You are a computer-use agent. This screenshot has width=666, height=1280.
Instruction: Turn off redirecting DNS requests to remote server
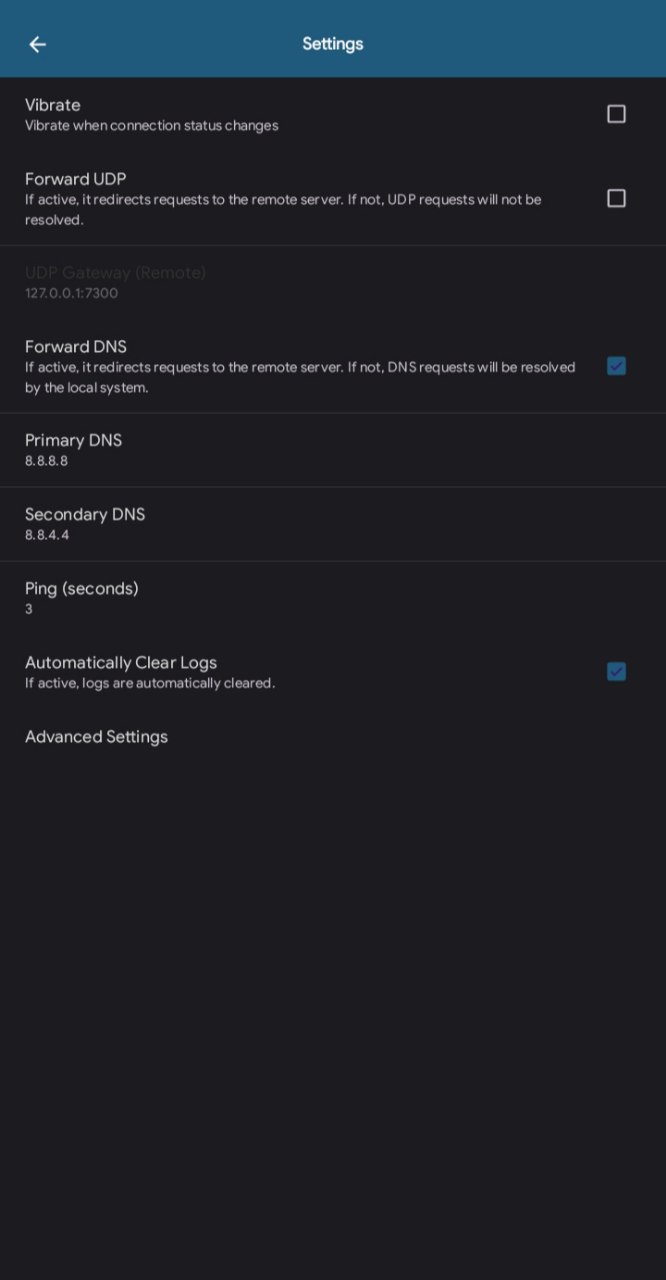[616, 366]
